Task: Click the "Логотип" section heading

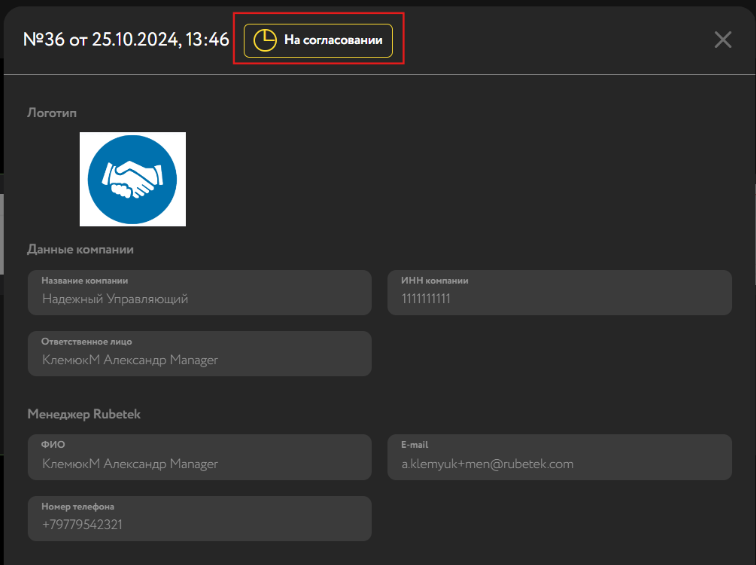Action: [52, 113]
